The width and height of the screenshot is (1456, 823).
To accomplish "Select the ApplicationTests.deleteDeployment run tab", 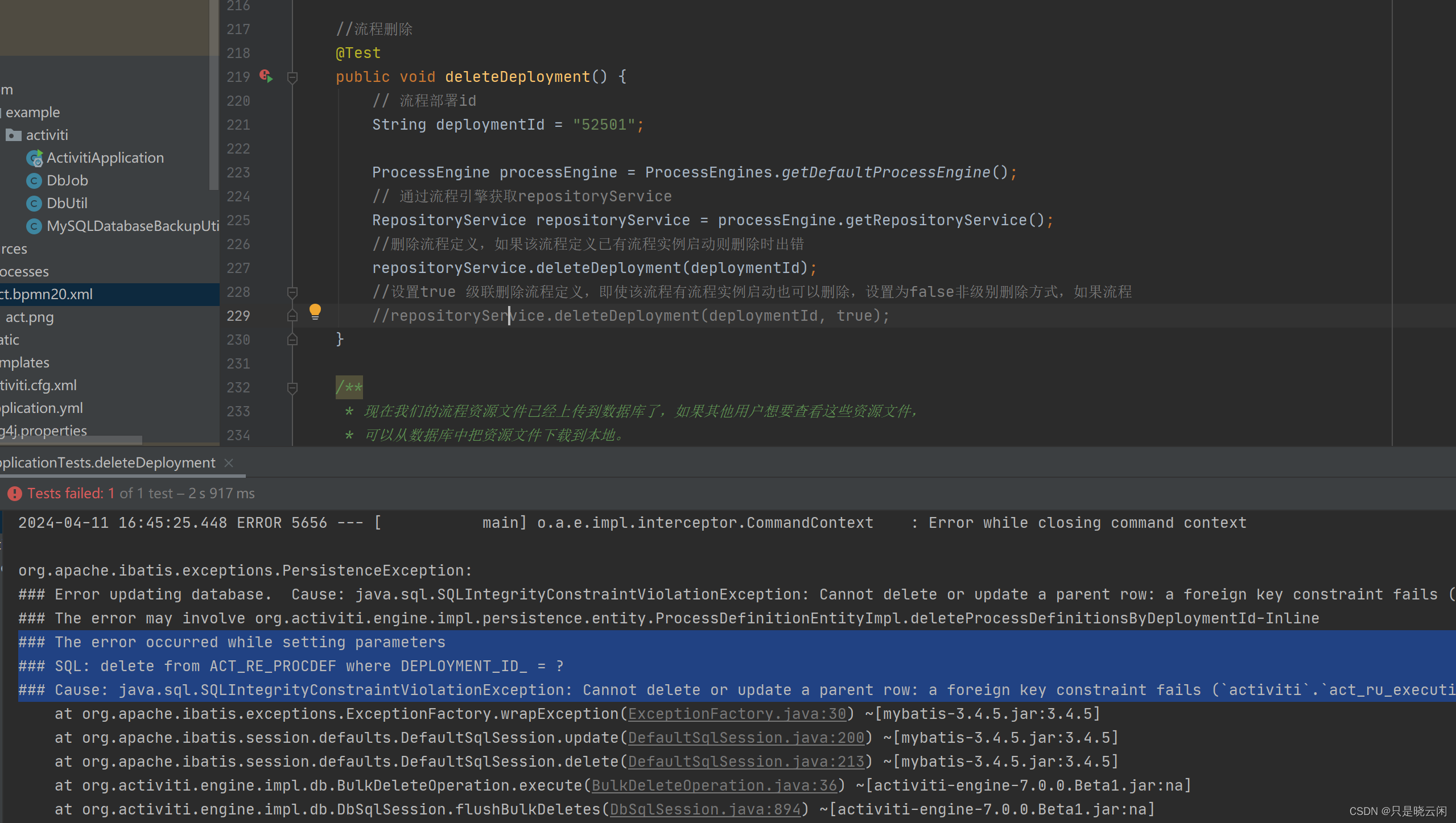I will click(x=108, y=462).
